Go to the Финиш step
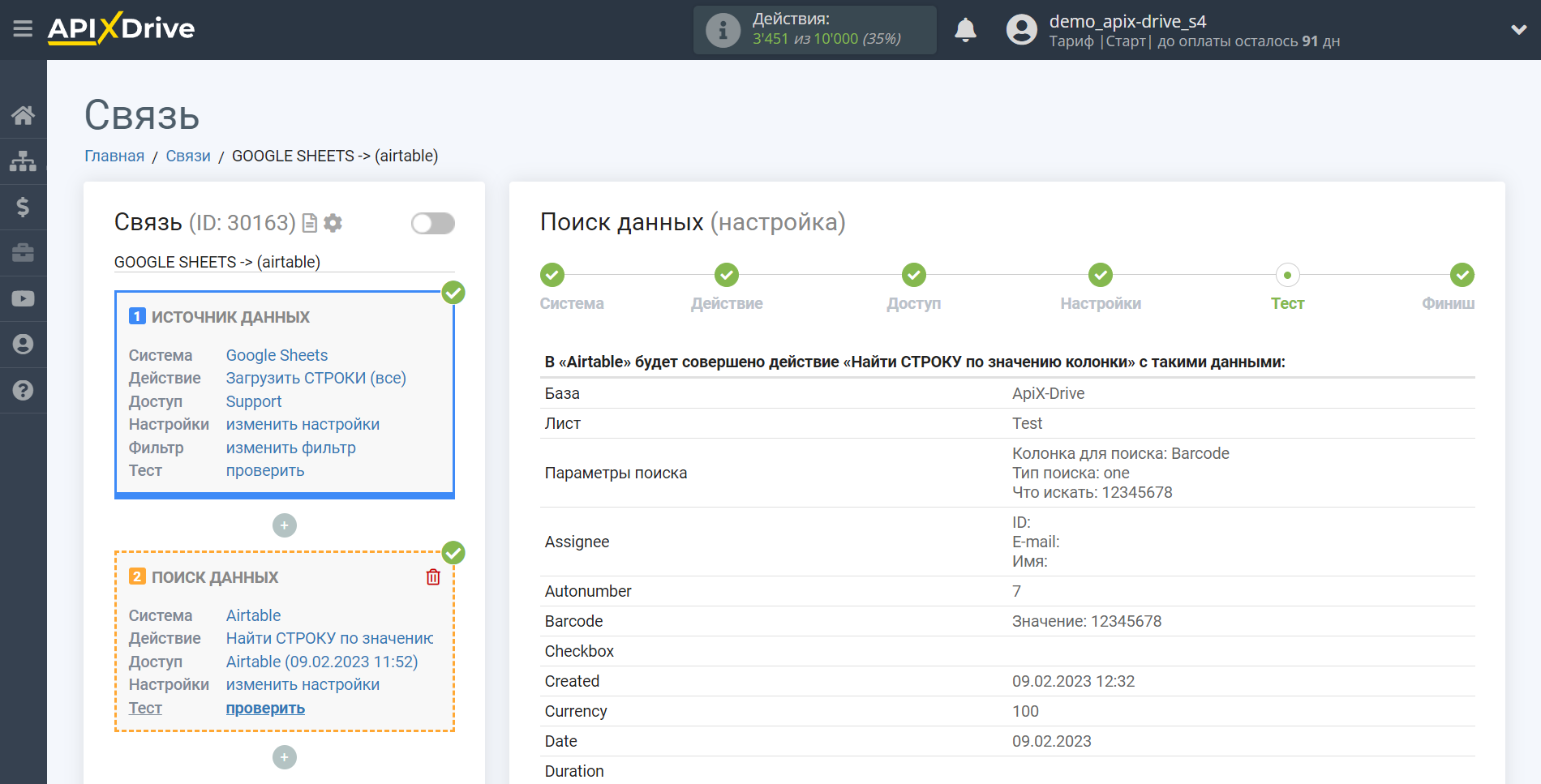 1462,275
